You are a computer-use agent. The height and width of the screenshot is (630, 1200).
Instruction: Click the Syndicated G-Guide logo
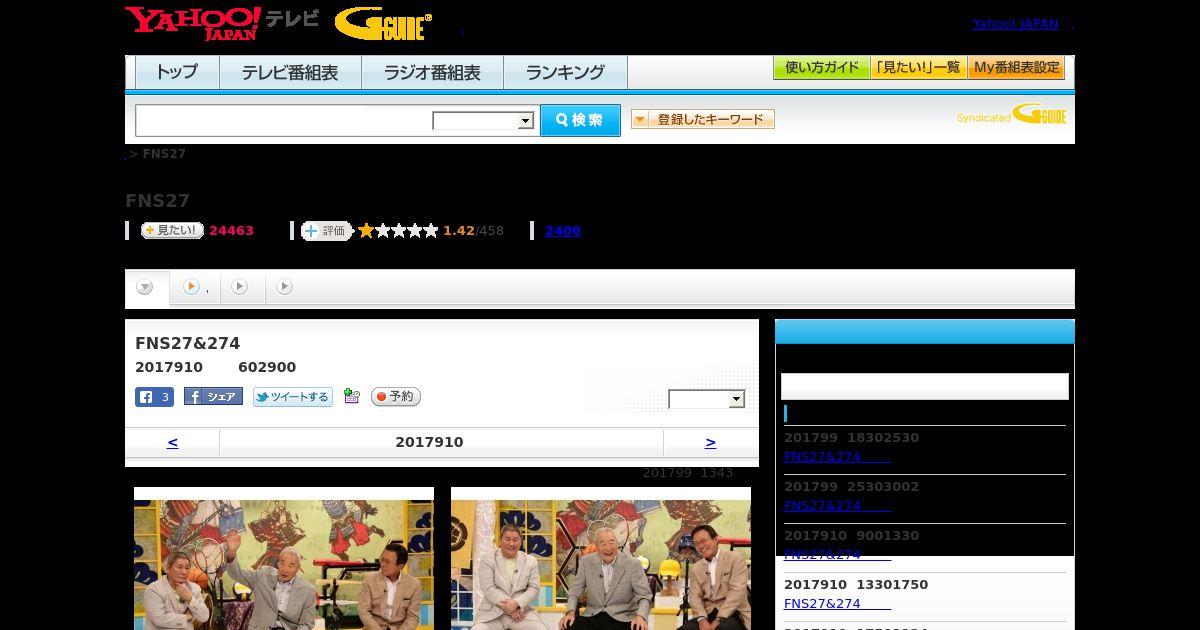coord(1011,115)
